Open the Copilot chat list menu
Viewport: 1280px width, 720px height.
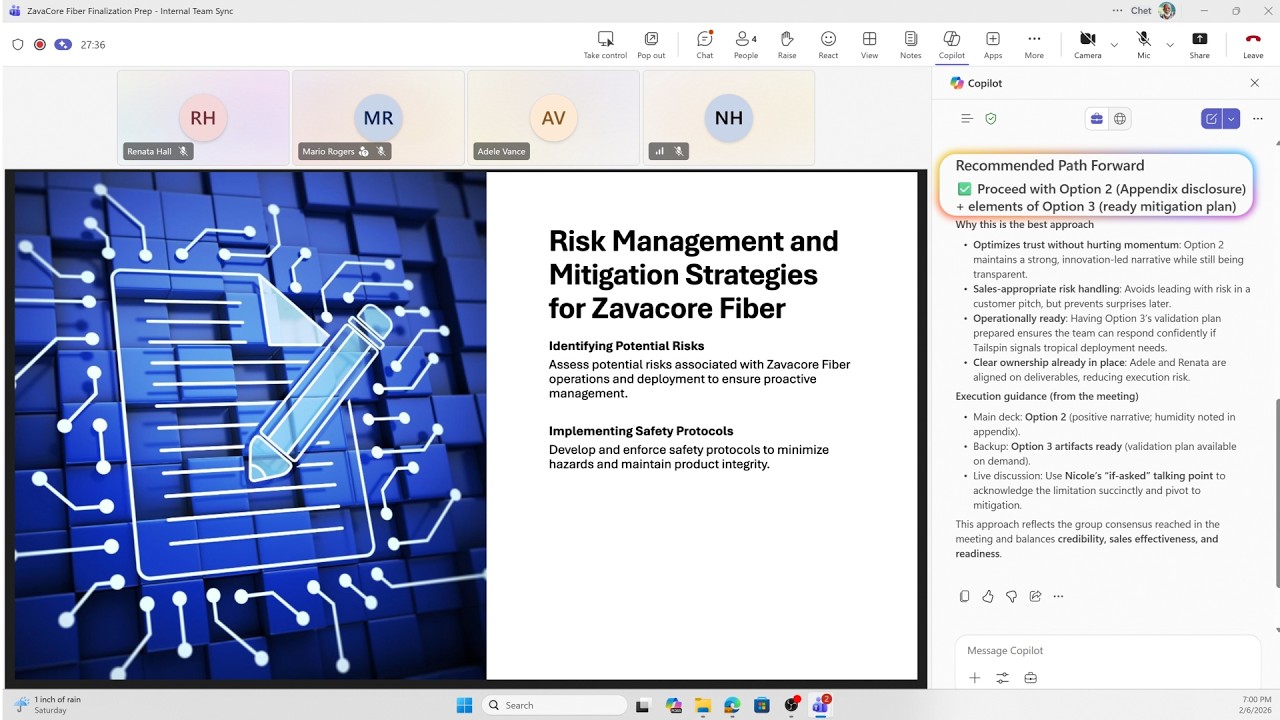[x=967, y=118]
